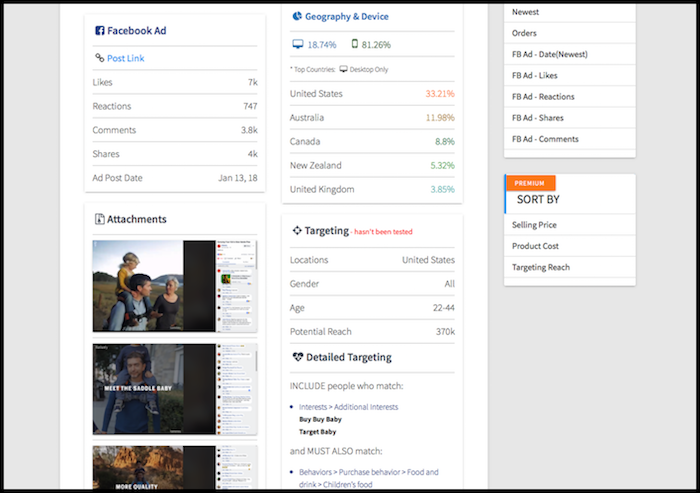Click the Geography & Device pie chart icon
Viewport: 700px width, 493px height.
click(297, 16)
